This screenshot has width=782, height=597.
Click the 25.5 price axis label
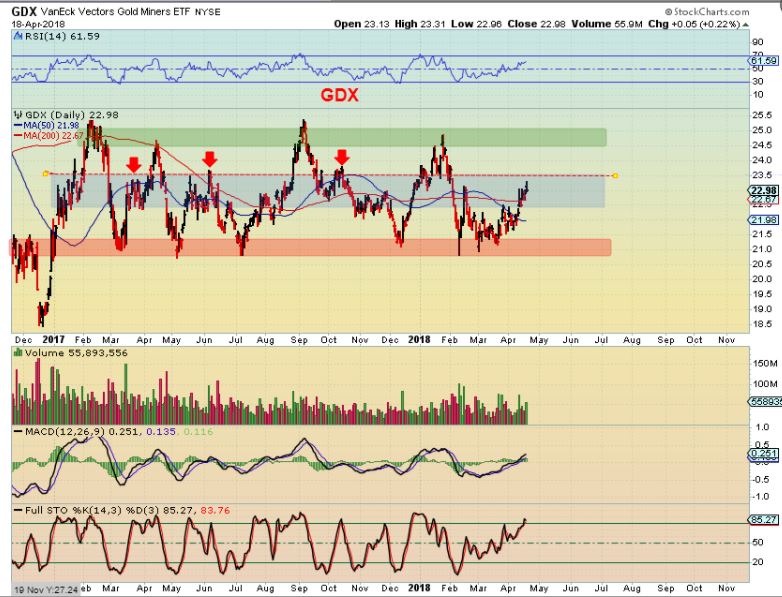click(762, 115)
